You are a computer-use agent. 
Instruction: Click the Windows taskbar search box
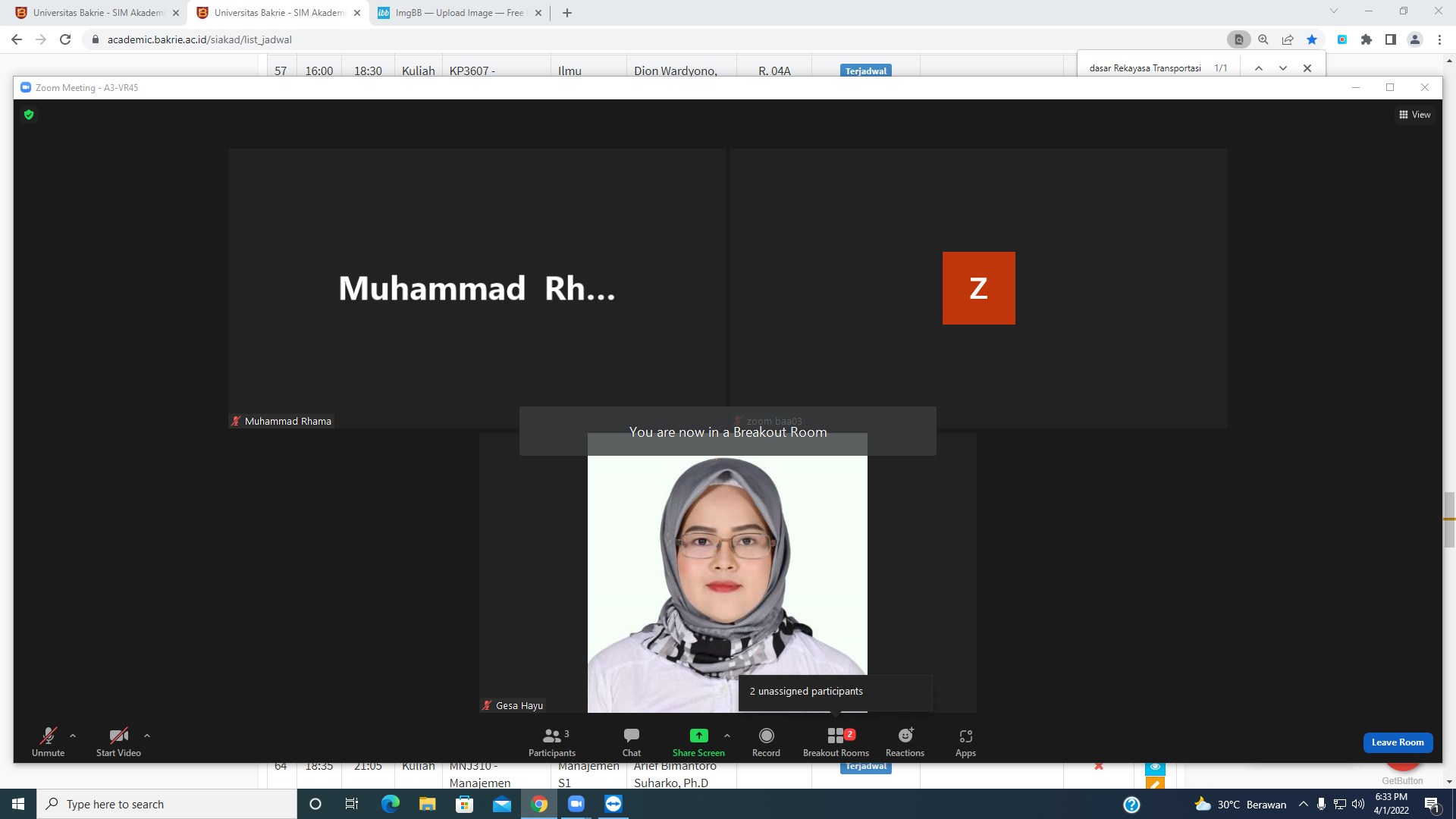click(167, 804)
